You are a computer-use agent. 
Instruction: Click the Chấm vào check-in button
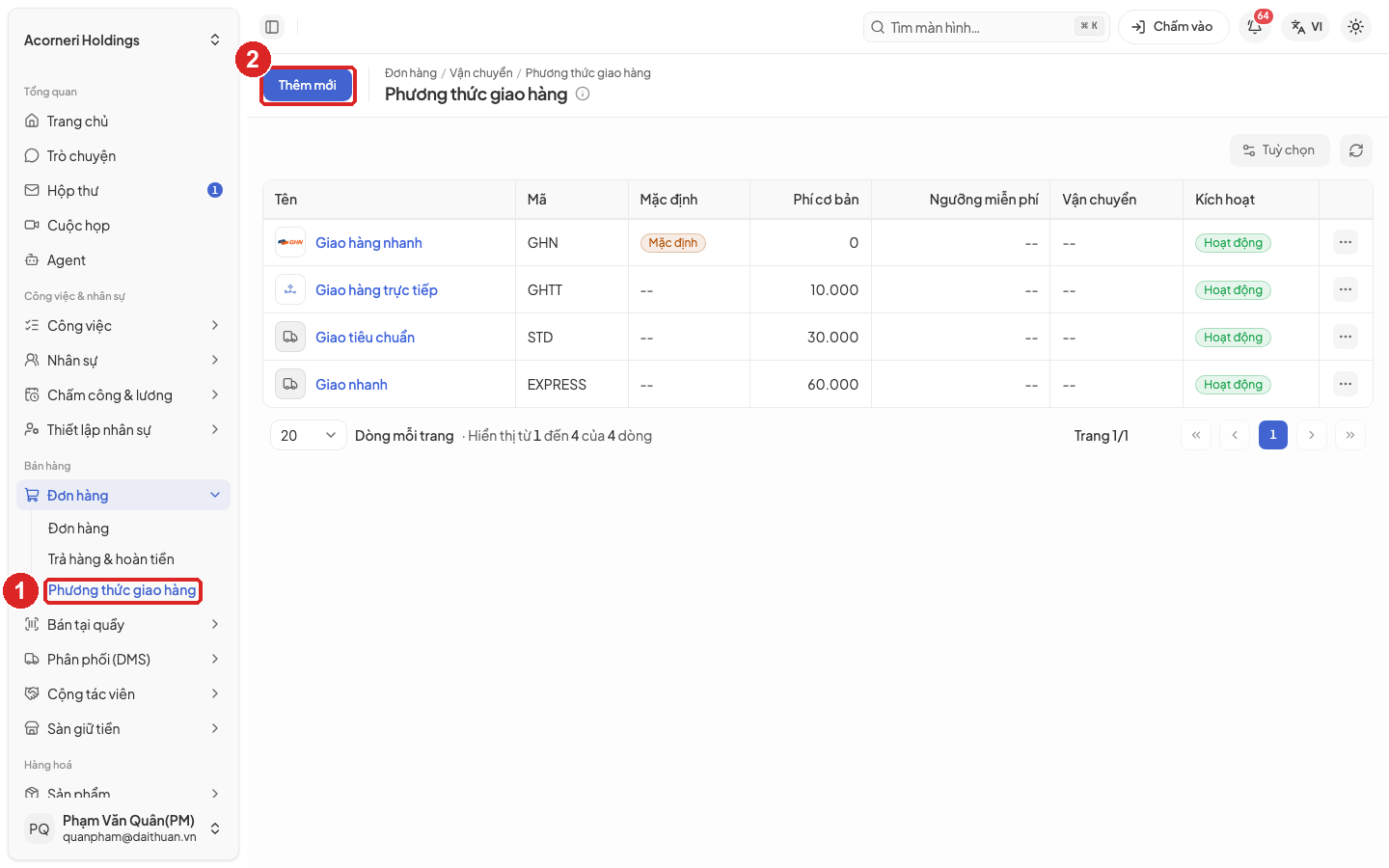tap(1173, 27)
